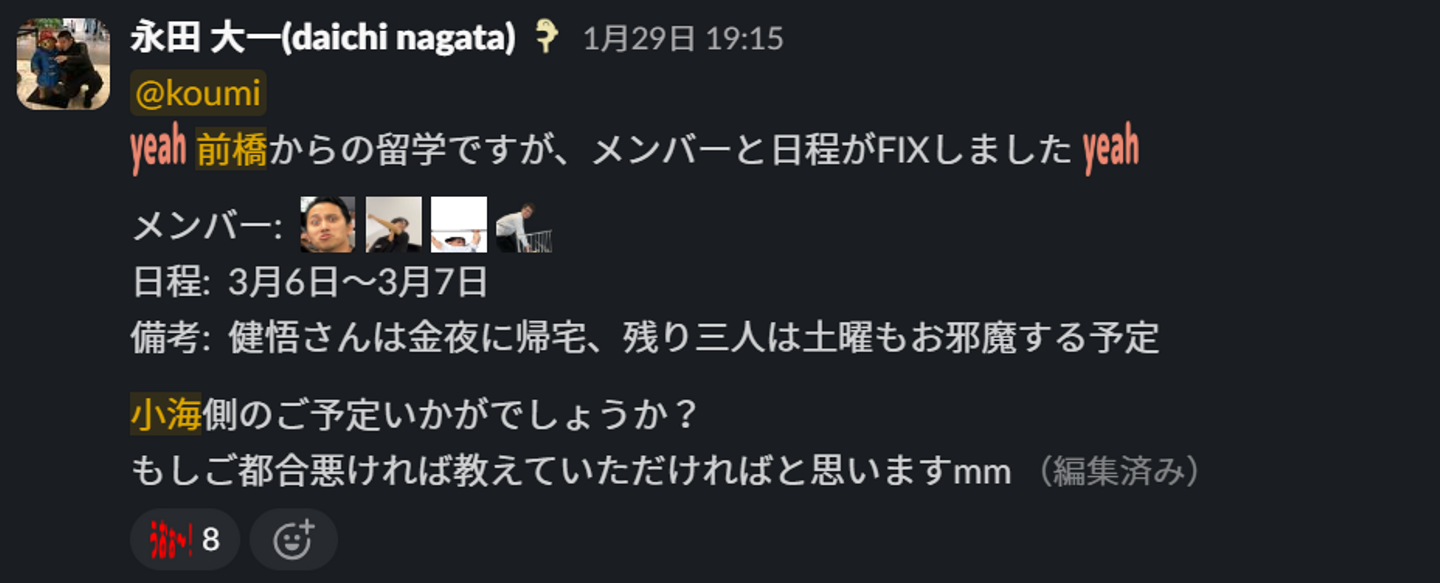Click the member emoji leaning on railing
Viewport: 1440px width, 583px height.
(524, 225)
